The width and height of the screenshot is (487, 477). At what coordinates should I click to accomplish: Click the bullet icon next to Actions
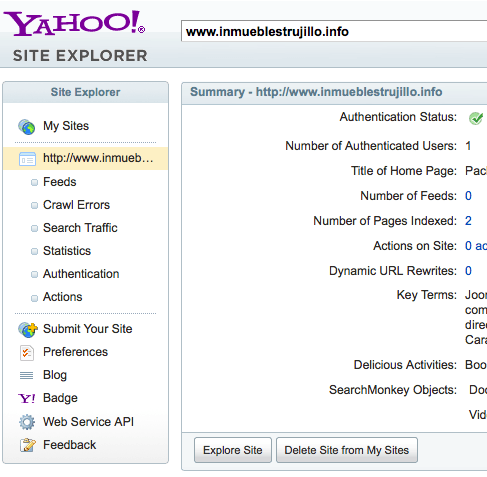(34, 298)
